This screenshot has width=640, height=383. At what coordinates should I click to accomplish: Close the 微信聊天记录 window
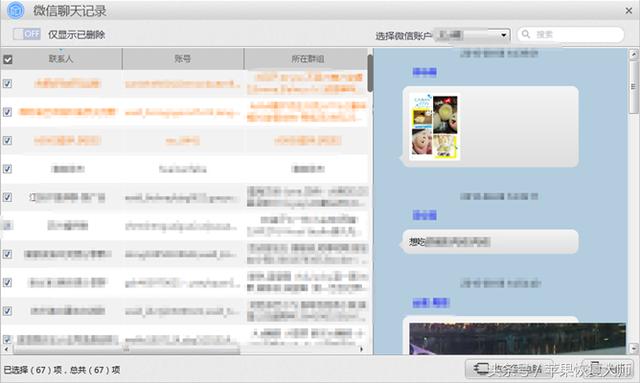click(x=629, y=11)
